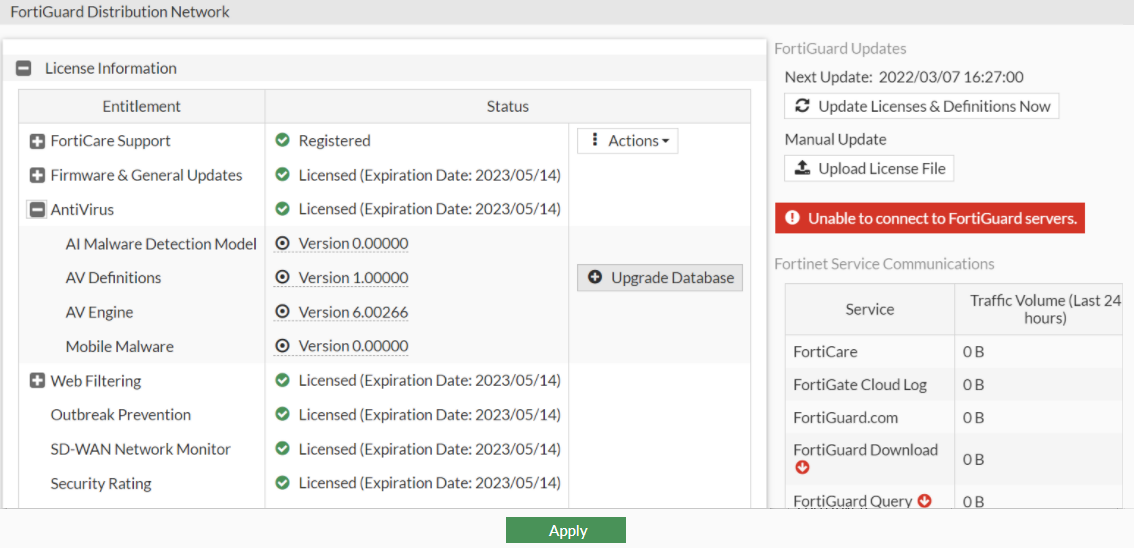
Task: Click AV Engine version 6.00266 icon
Action: pos(282,312)
